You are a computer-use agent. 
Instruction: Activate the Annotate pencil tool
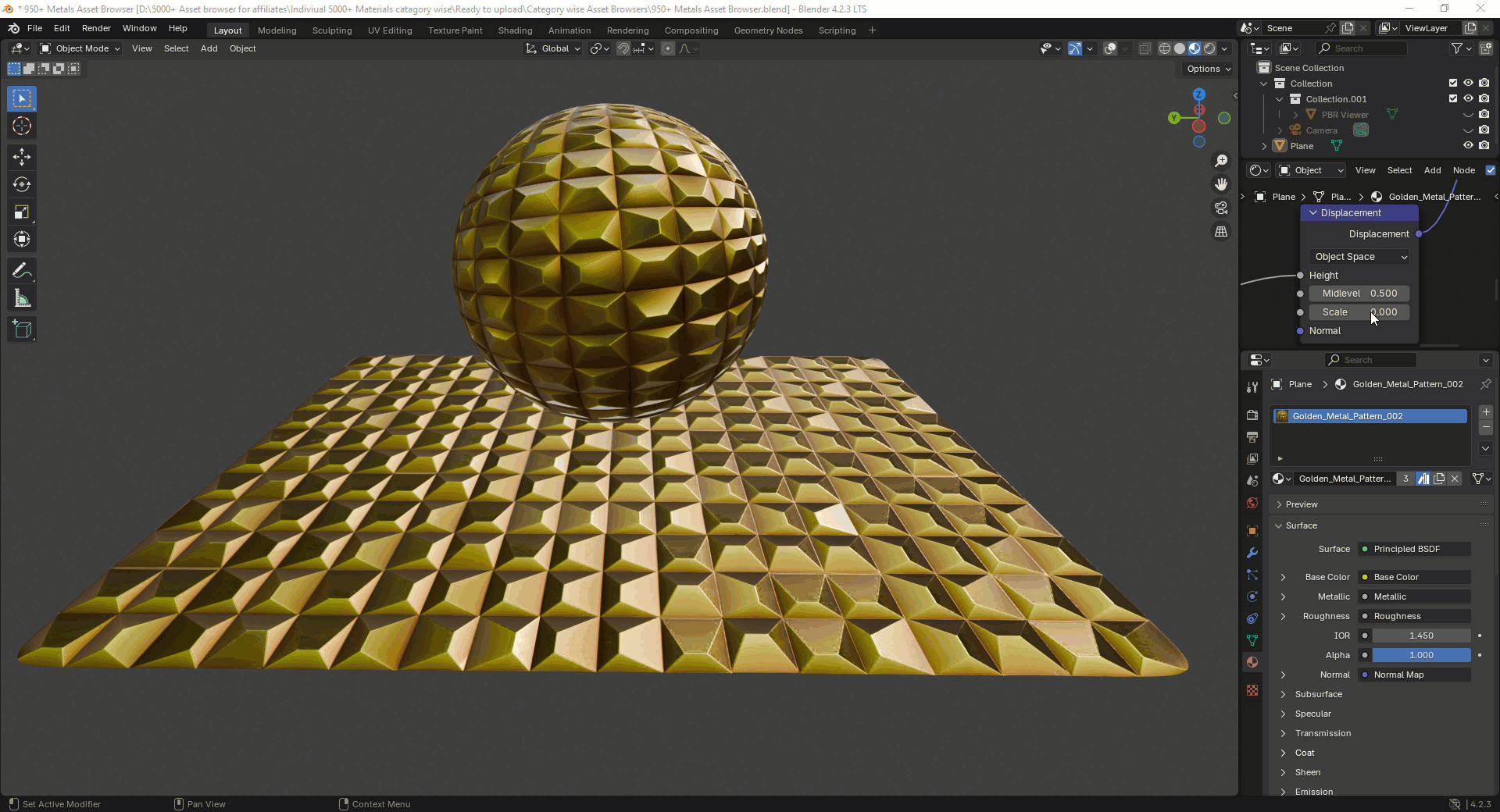click(x=22, y=271)
